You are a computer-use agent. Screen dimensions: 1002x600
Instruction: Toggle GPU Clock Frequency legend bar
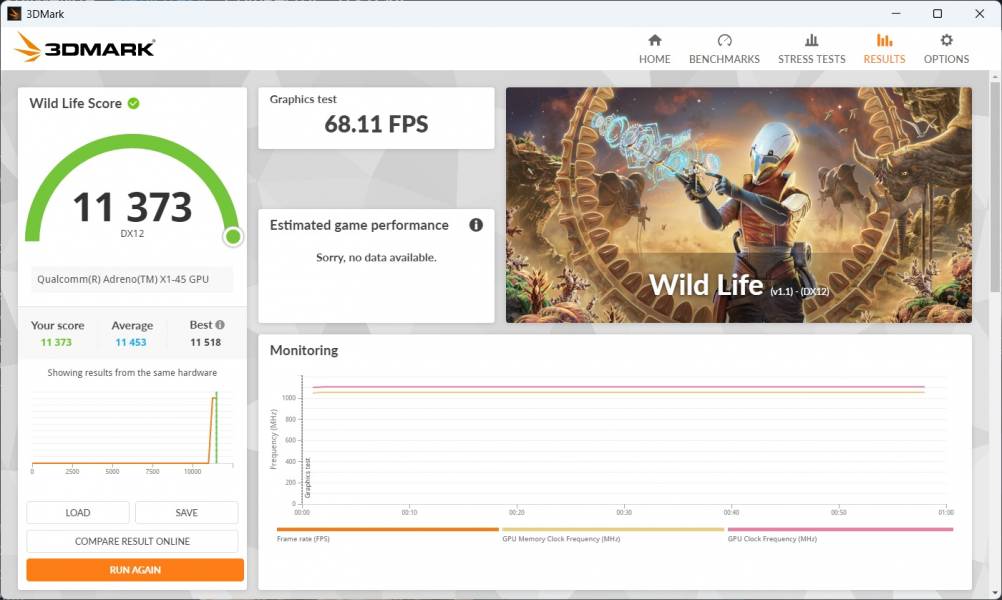click(840, 529)
